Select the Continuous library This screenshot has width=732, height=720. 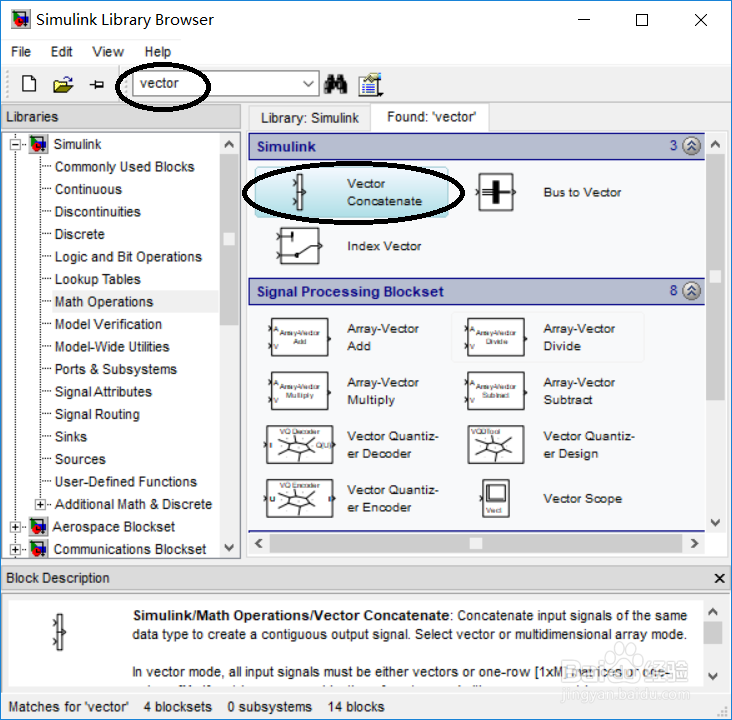tap(88, 189)
